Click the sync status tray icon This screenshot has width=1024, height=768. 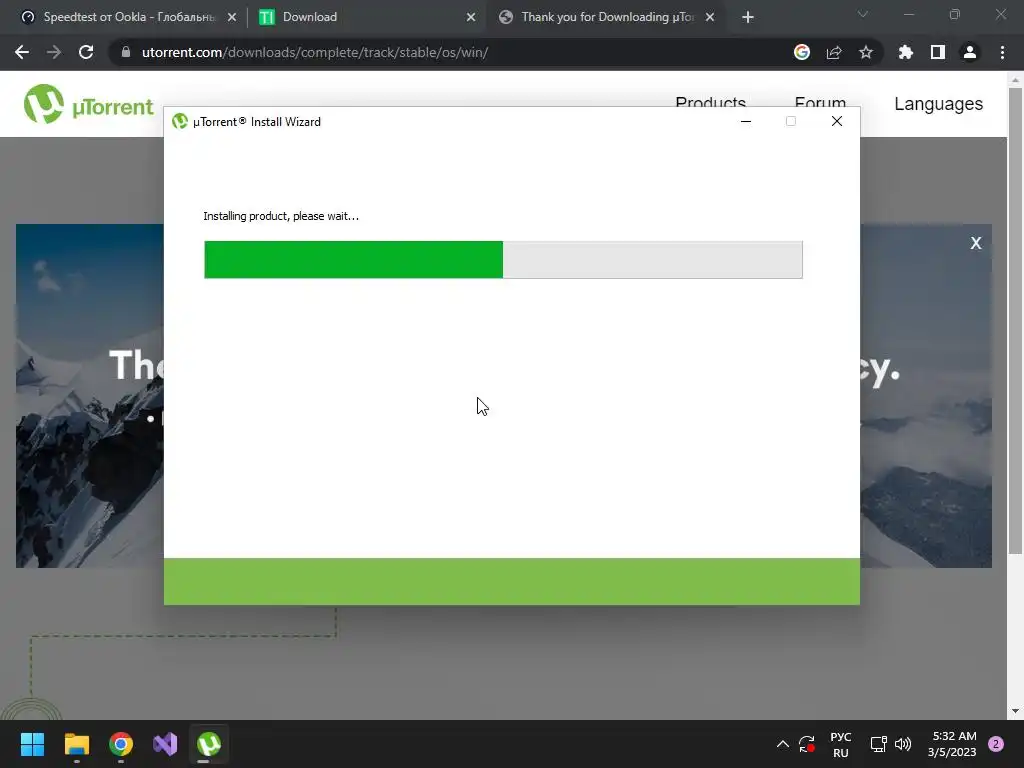pyautogui.click(x=807, y=744)
